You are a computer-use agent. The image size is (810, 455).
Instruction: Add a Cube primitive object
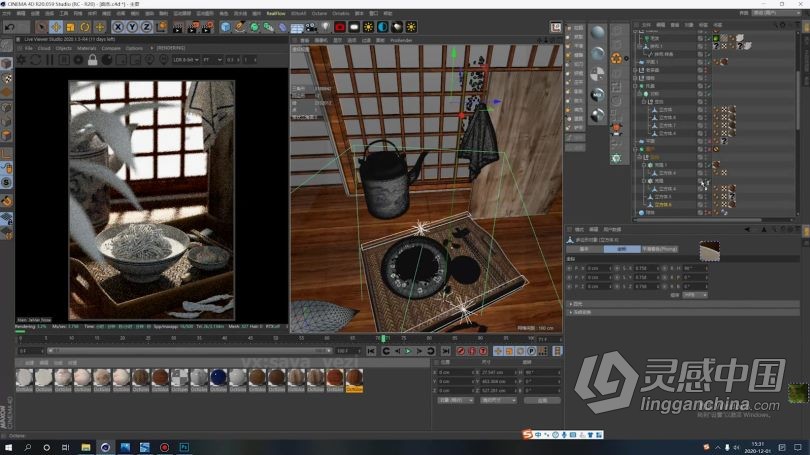pos(225,27)
